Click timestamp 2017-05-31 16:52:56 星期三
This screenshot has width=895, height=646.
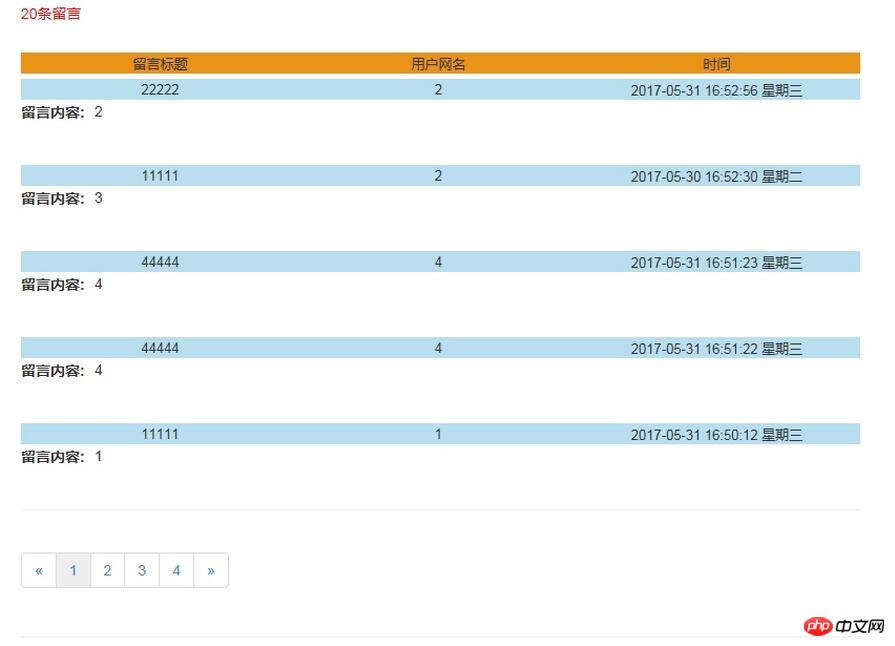click(x=716, y=91)
